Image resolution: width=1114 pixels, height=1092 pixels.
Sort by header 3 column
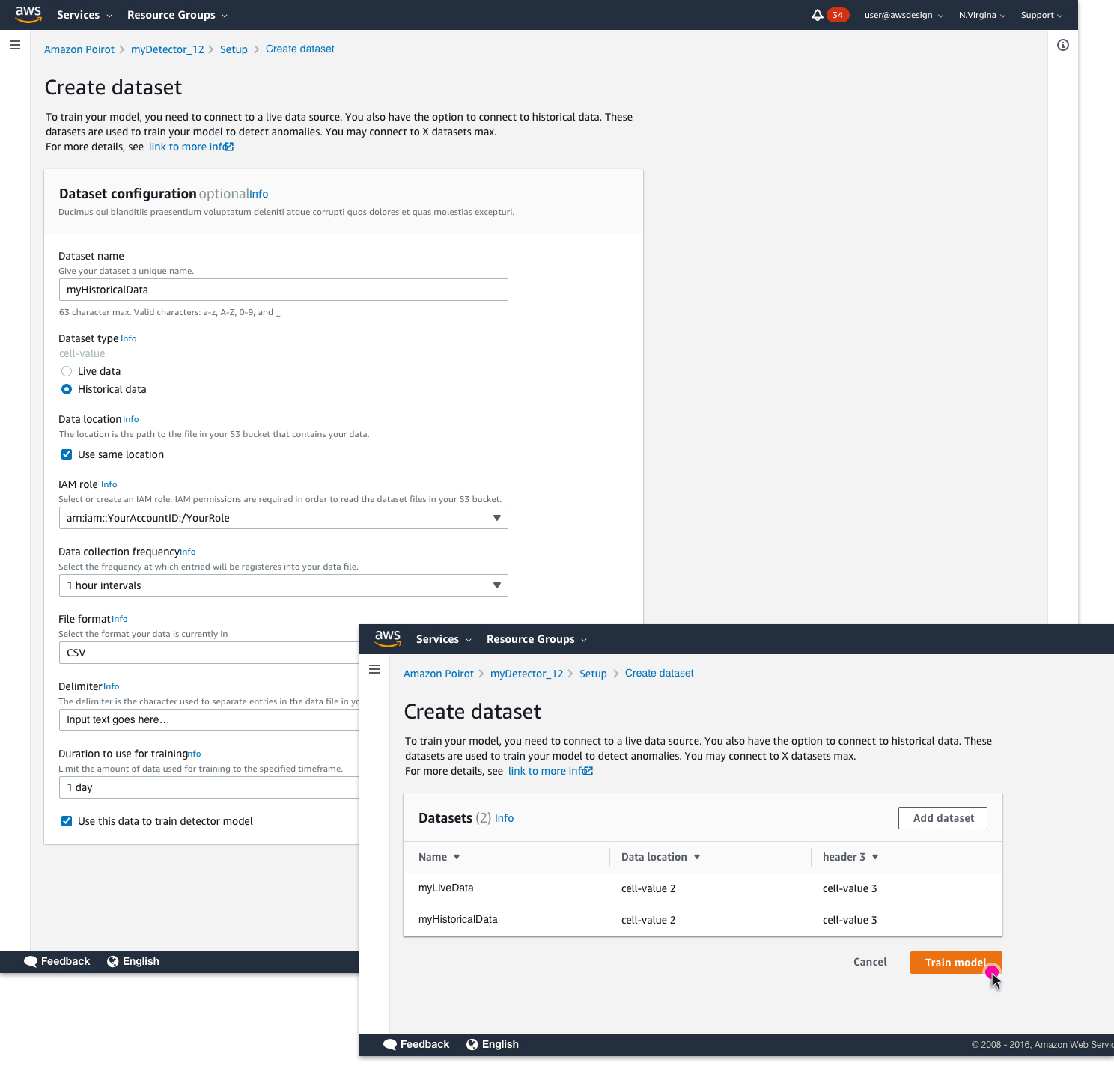(850, 857)
